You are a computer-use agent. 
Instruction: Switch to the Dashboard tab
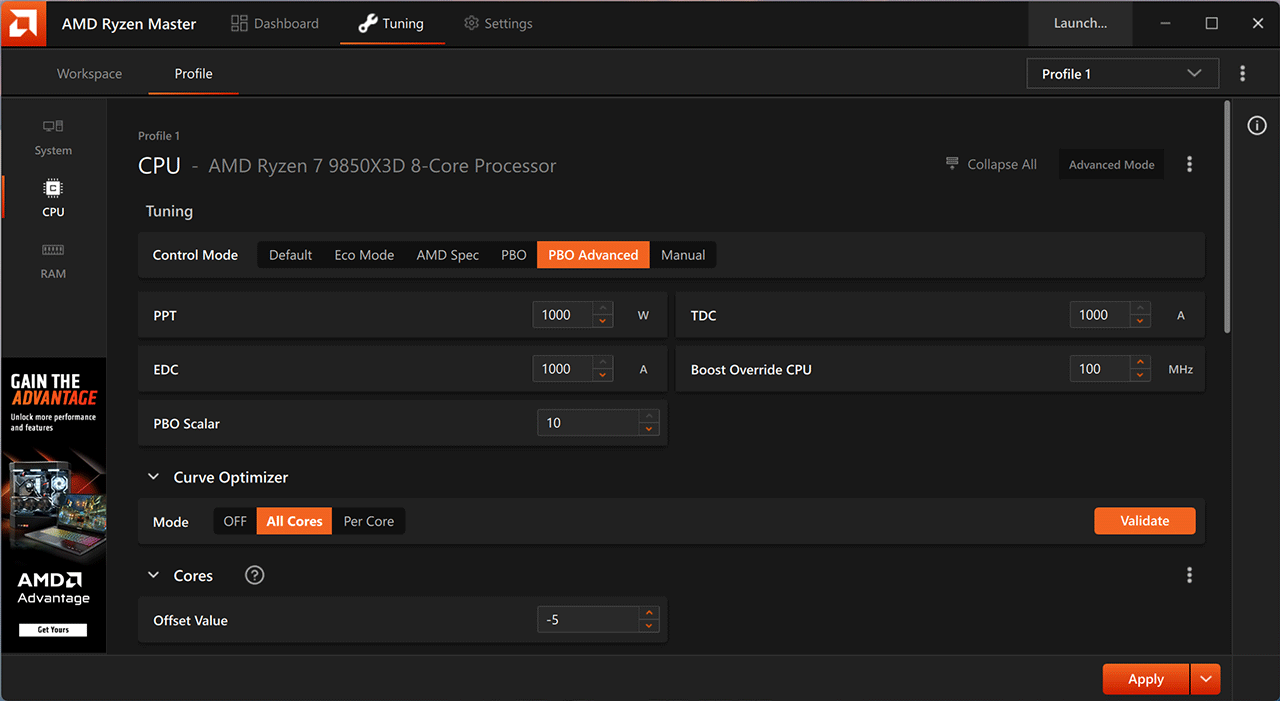click(275, 23)
